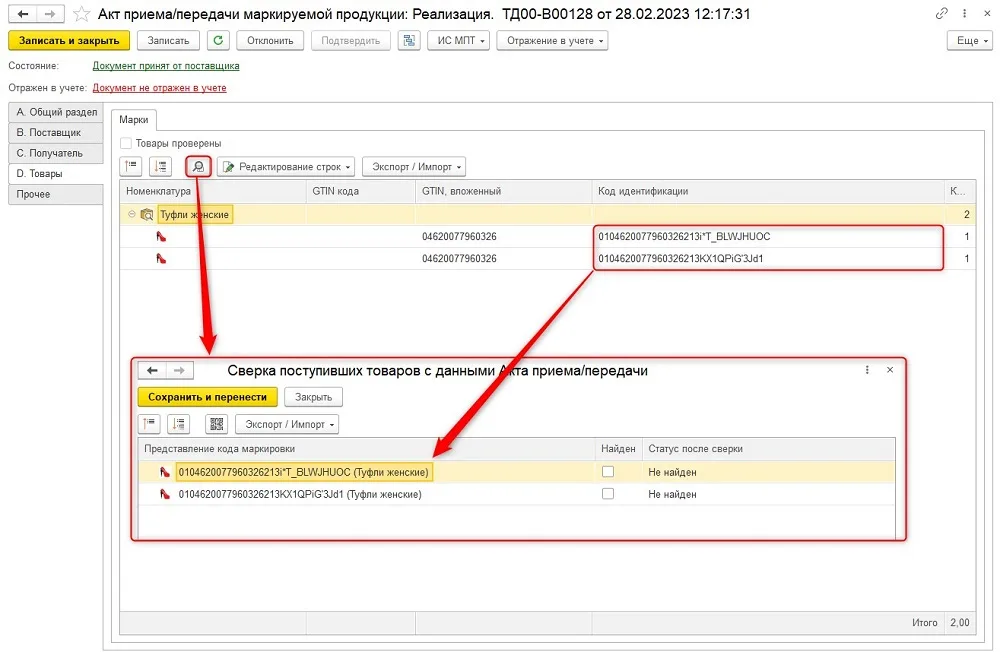The width and height of the screenshot is (1000, 652).
Task: Open the Сверка dialog's three-dot menu
Action: (867, 370)
